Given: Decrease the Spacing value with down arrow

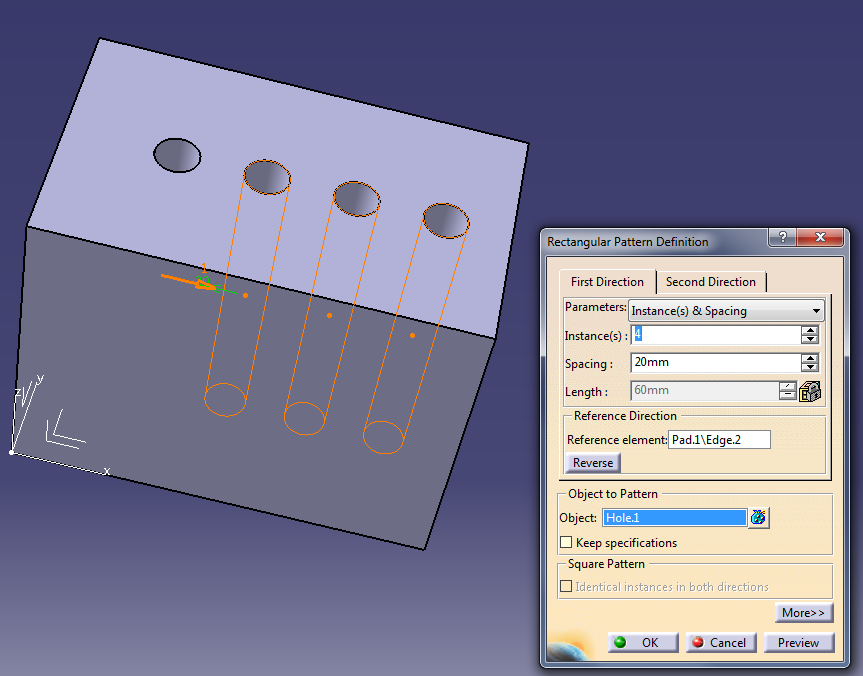Looking at the screenshot, I should pyautogui.click(x=810, y=368).
